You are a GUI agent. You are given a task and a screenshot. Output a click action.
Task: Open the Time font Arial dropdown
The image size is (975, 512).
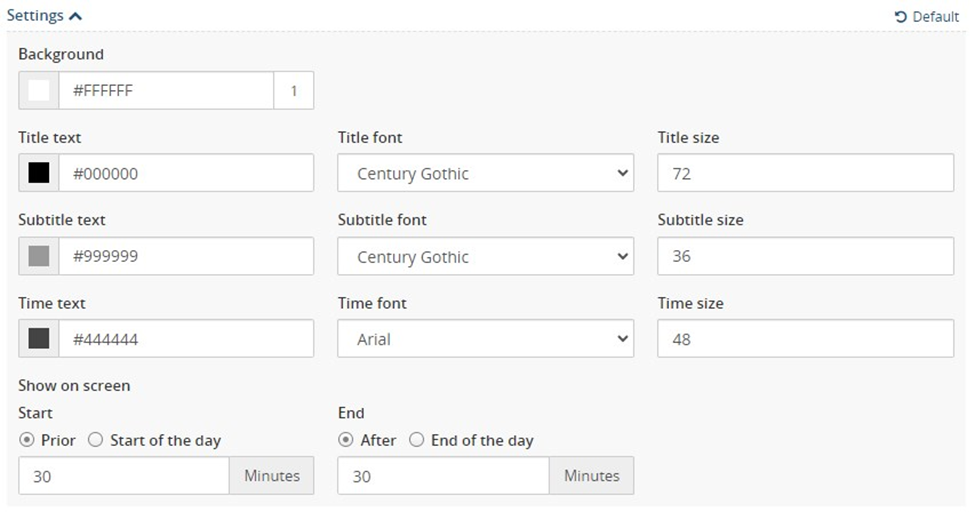coord(486,338)
